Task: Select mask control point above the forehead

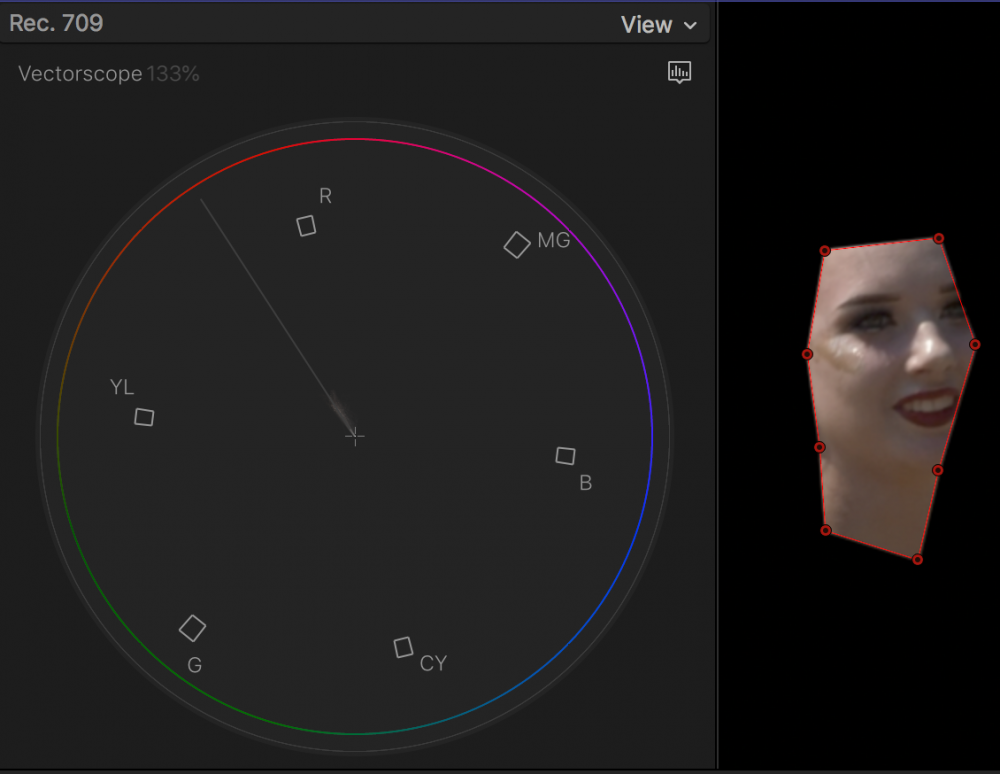Action: click(825, 251)
